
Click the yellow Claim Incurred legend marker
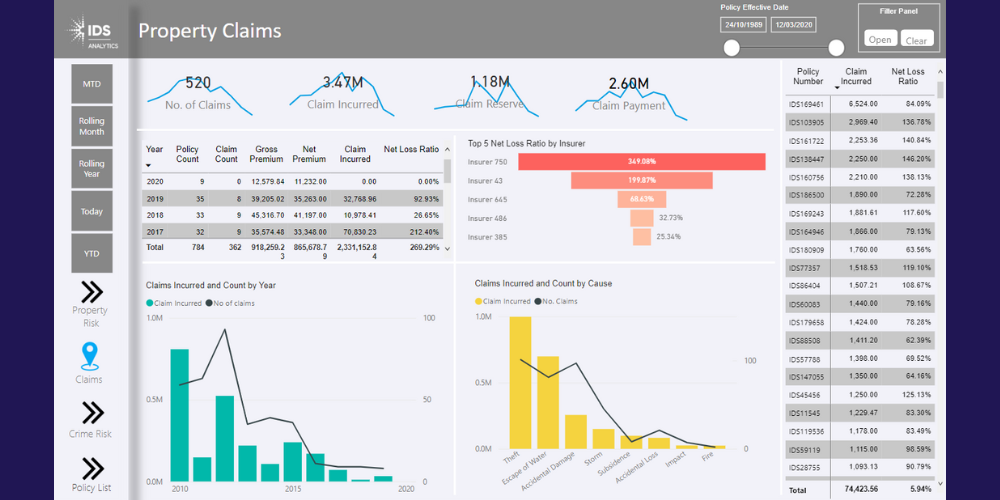tap(478, 301)
